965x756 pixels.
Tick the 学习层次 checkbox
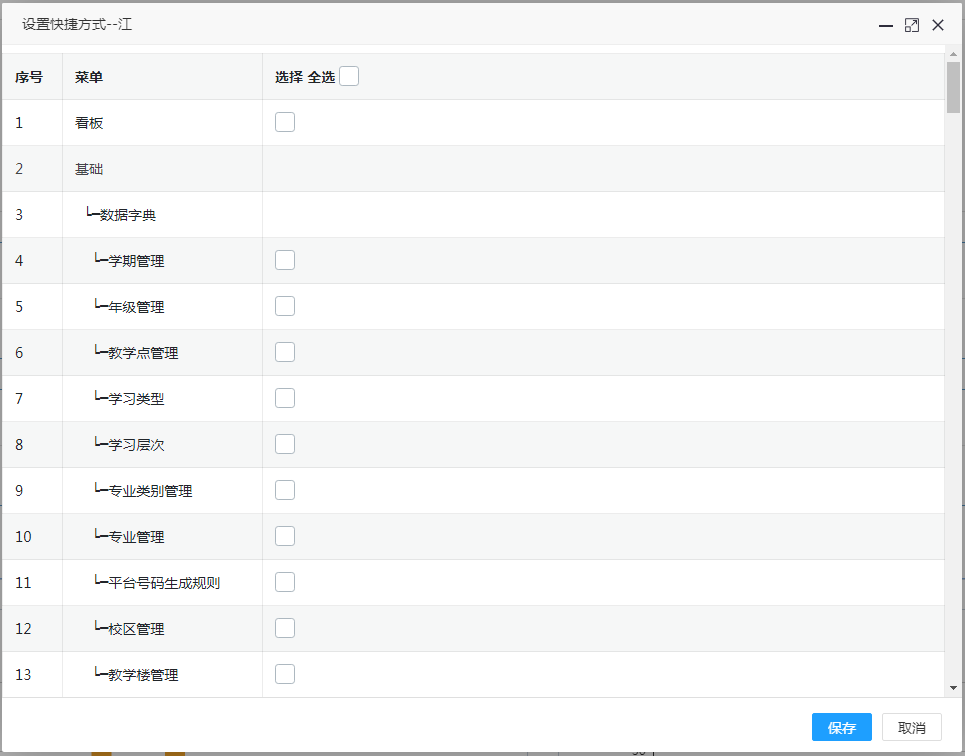[x=285, y=444]
